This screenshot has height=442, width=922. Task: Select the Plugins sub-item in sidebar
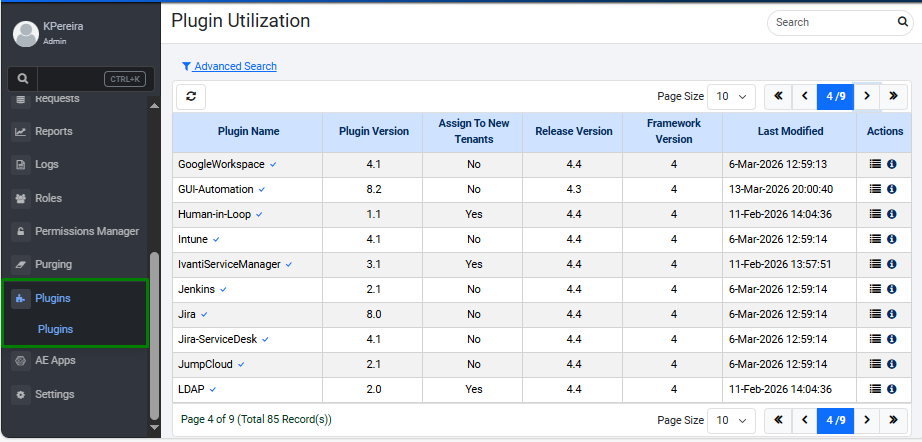click(55, 329)
